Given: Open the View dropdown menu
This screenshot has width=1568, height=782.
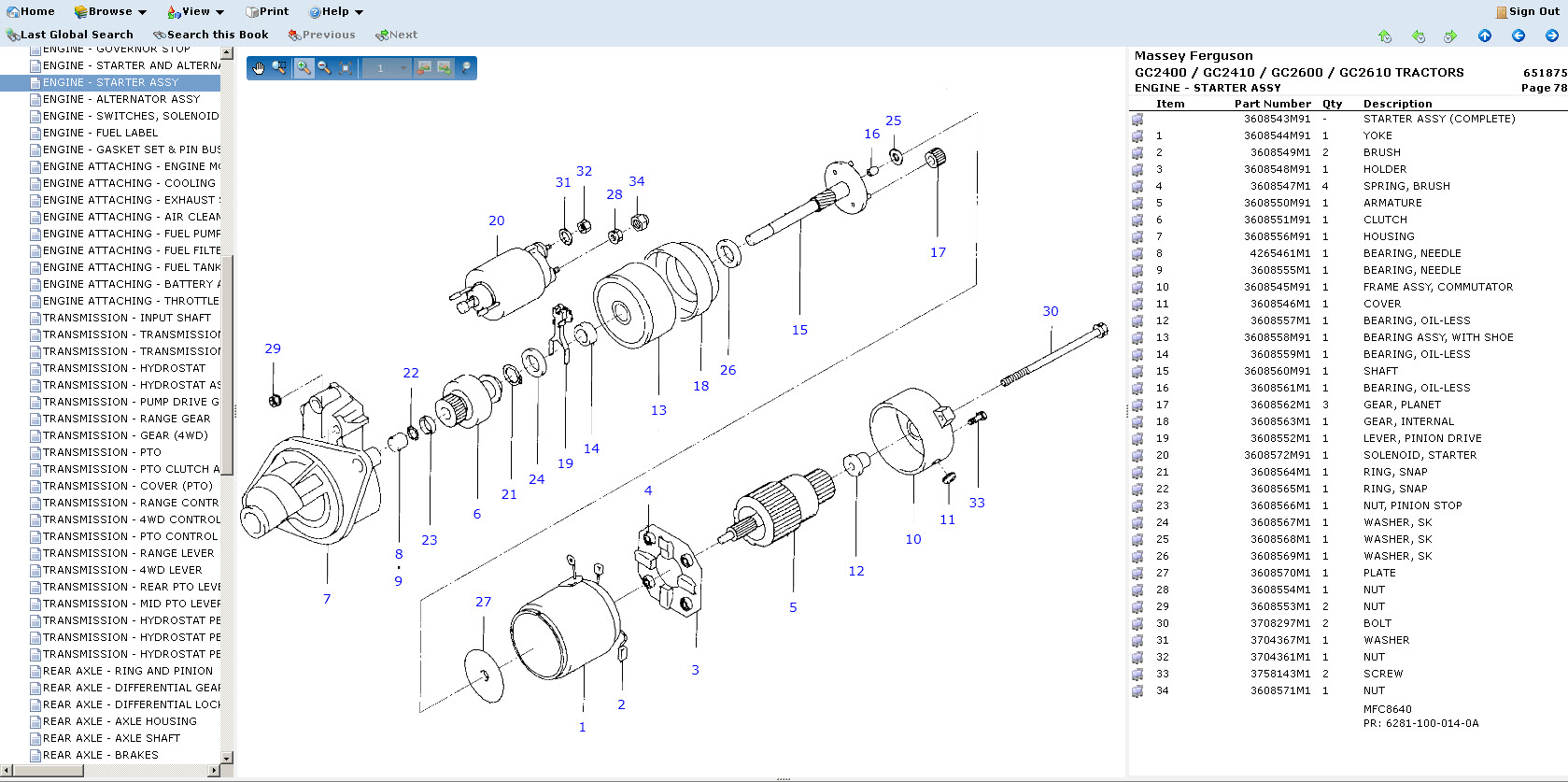Looking at the screenshot, I should [x=195, y=11].
